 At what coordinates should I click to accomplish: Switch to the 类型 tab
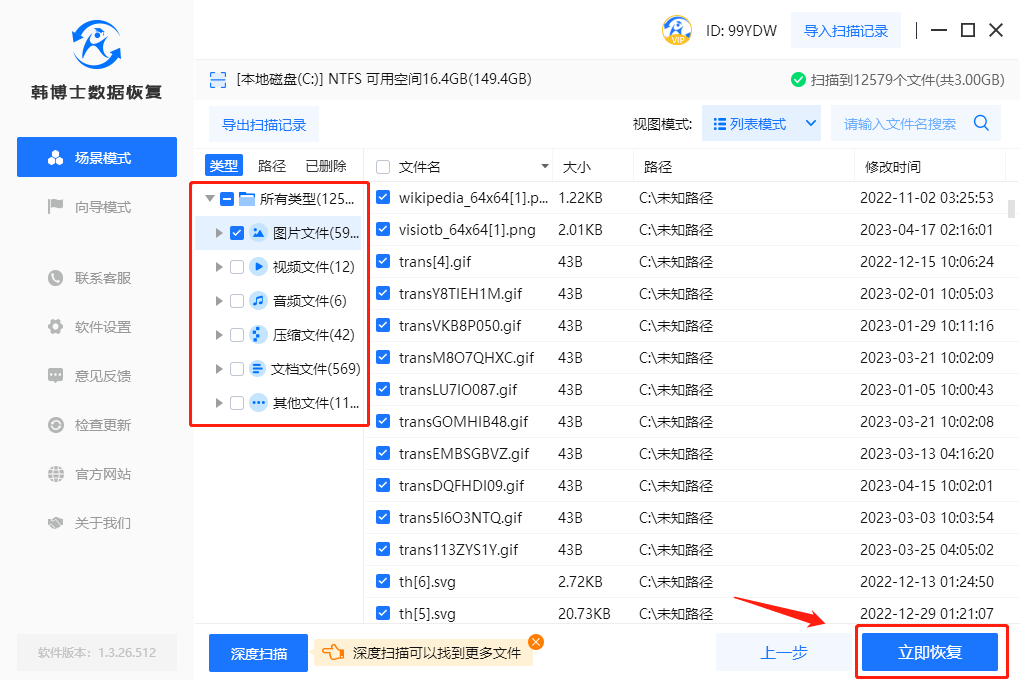(224, 166)
